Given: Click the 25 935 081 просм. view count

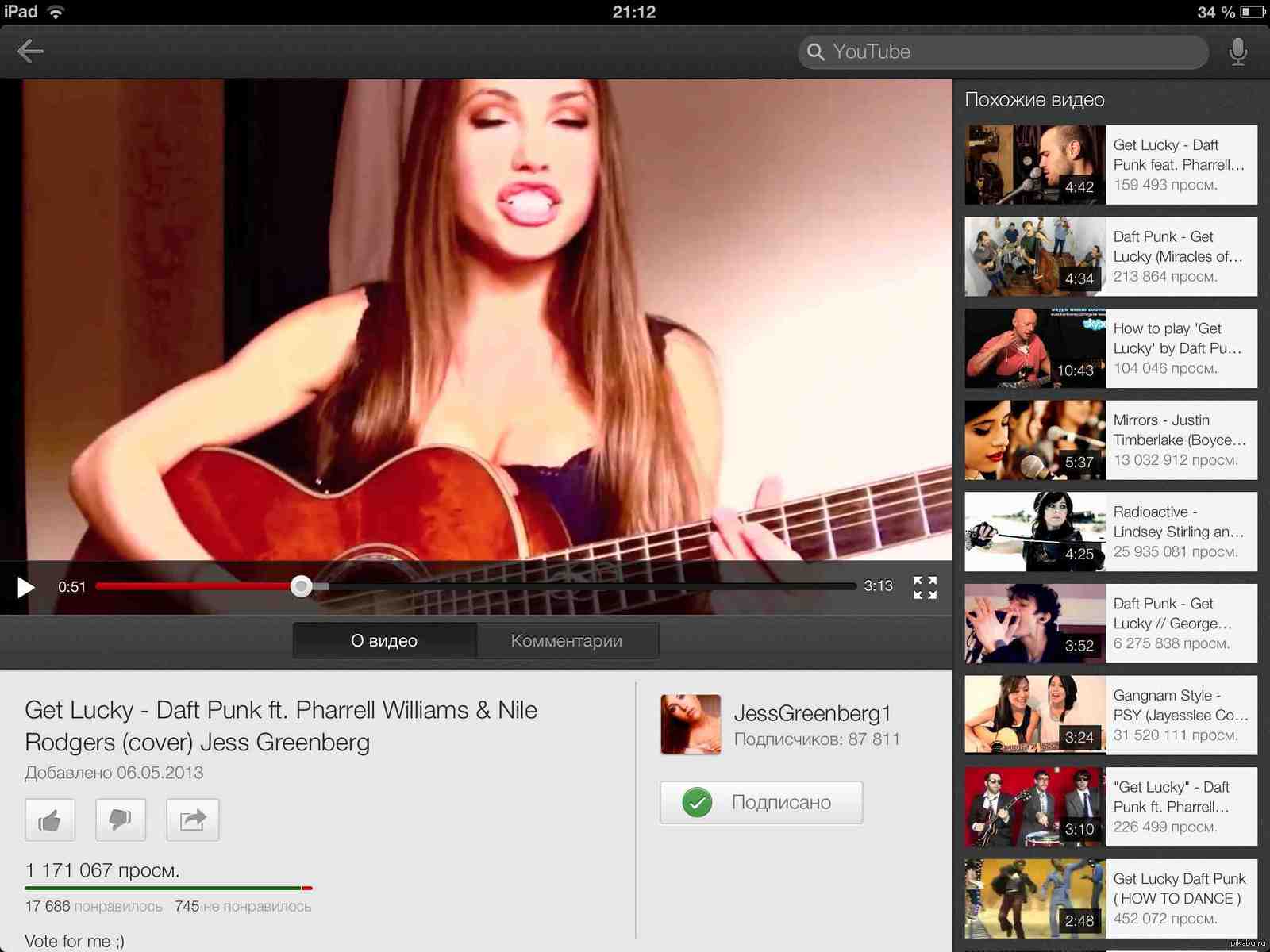Looking at the screenshot, I should [1176, 552].
